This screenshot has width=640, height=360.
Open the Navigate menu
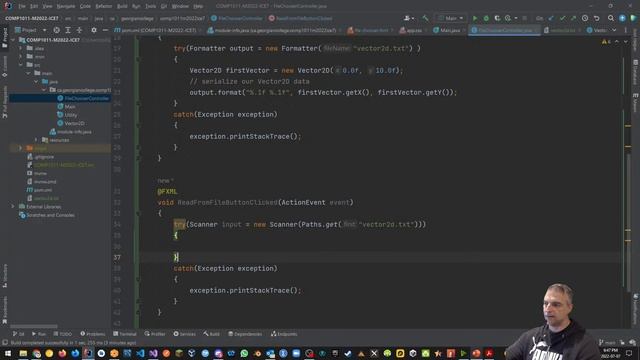point(65,6)
